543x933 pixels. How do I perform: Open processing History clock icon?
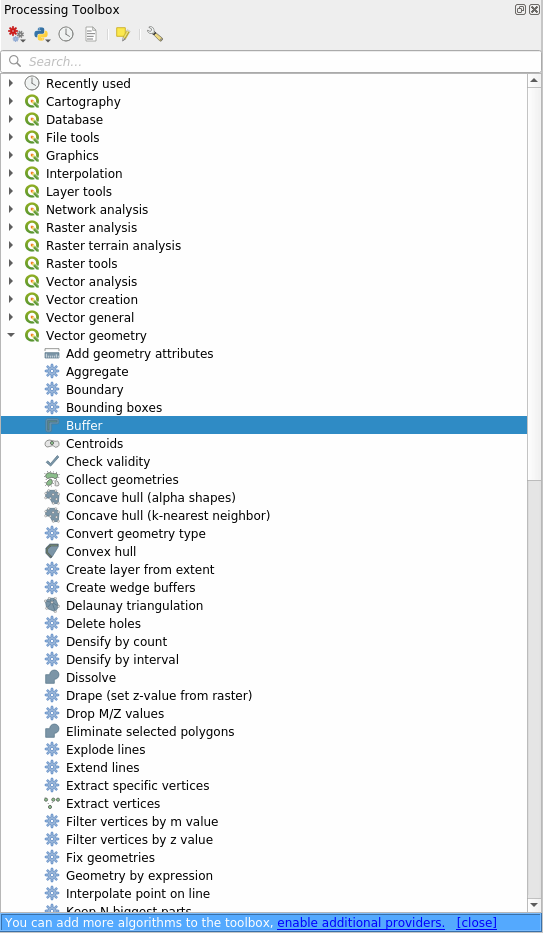click(66, 35)
